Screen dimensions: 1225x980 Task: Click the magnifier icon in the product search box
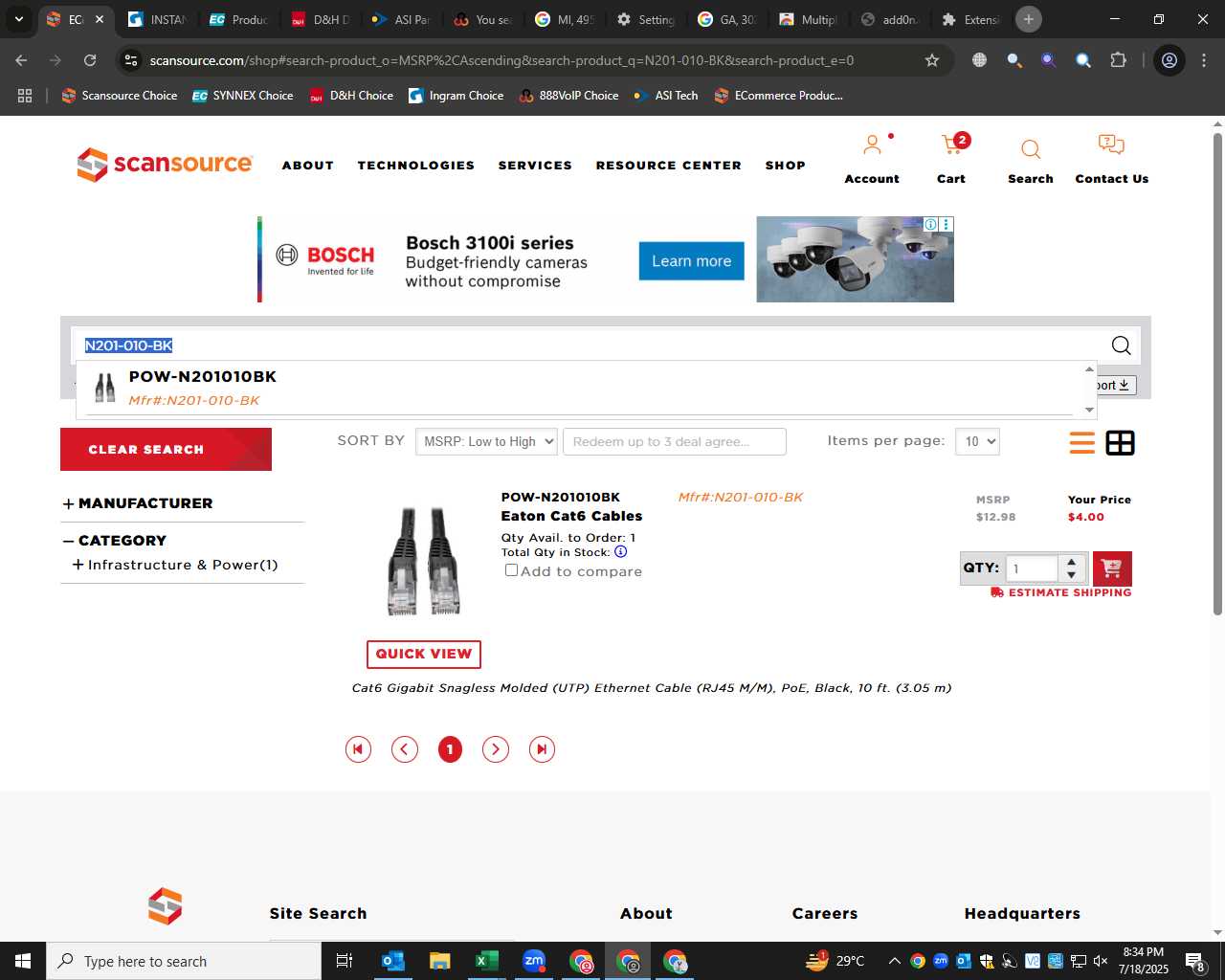pos(1121,345)
